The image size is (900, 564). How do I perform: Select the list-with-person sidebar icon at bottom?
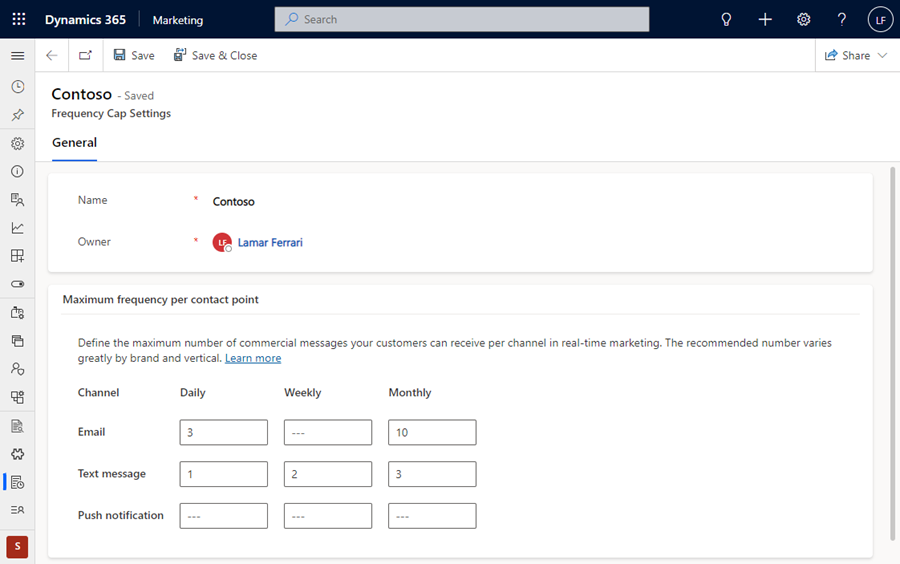(x=18, y=509)
